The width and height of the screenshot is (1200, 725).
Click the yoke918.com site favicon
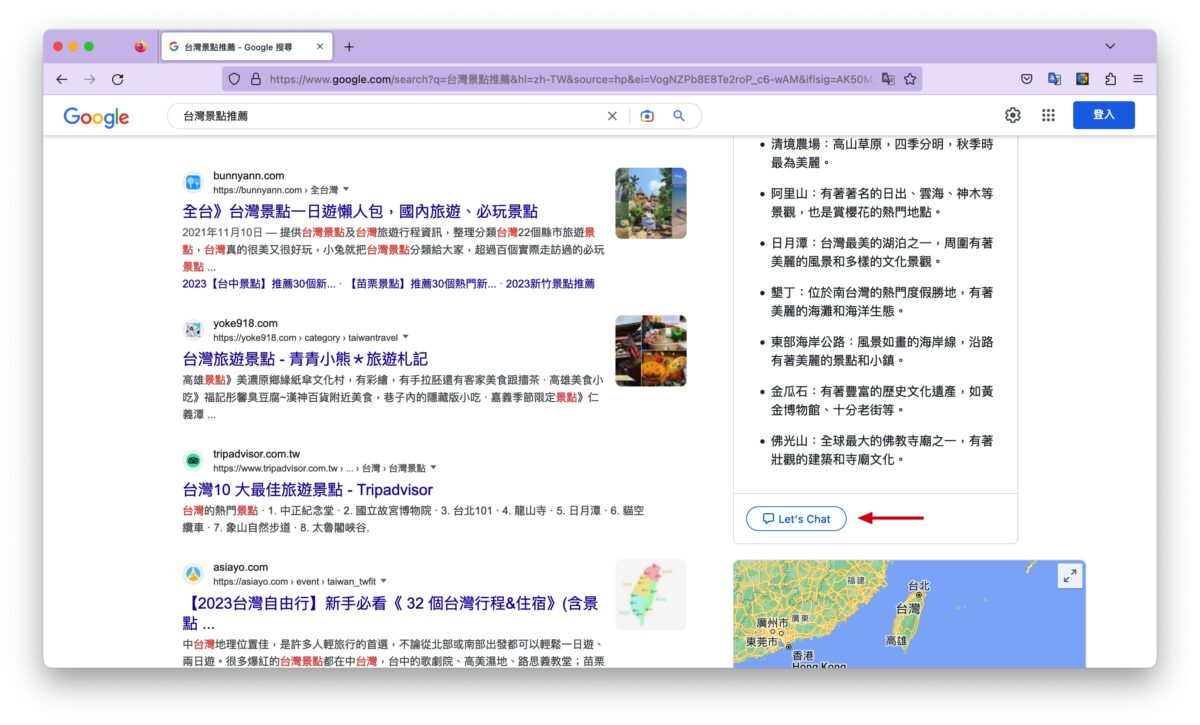coord(193,330)
